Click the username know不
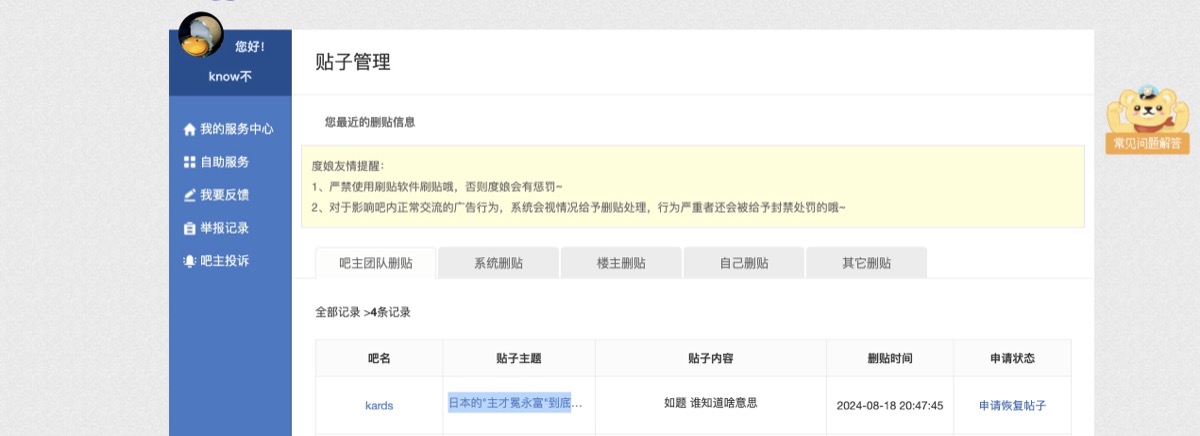This screenshot has width=1200, height=436. coord(230,77)
